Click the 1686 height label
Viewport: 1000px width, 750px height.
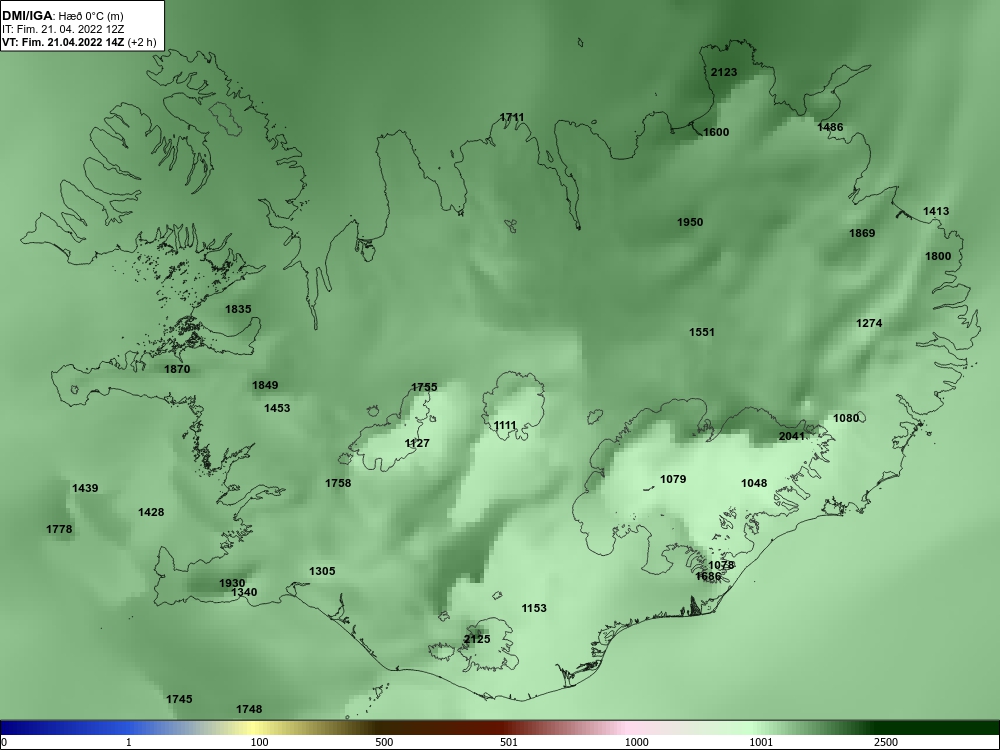click(x=708, y=577)
